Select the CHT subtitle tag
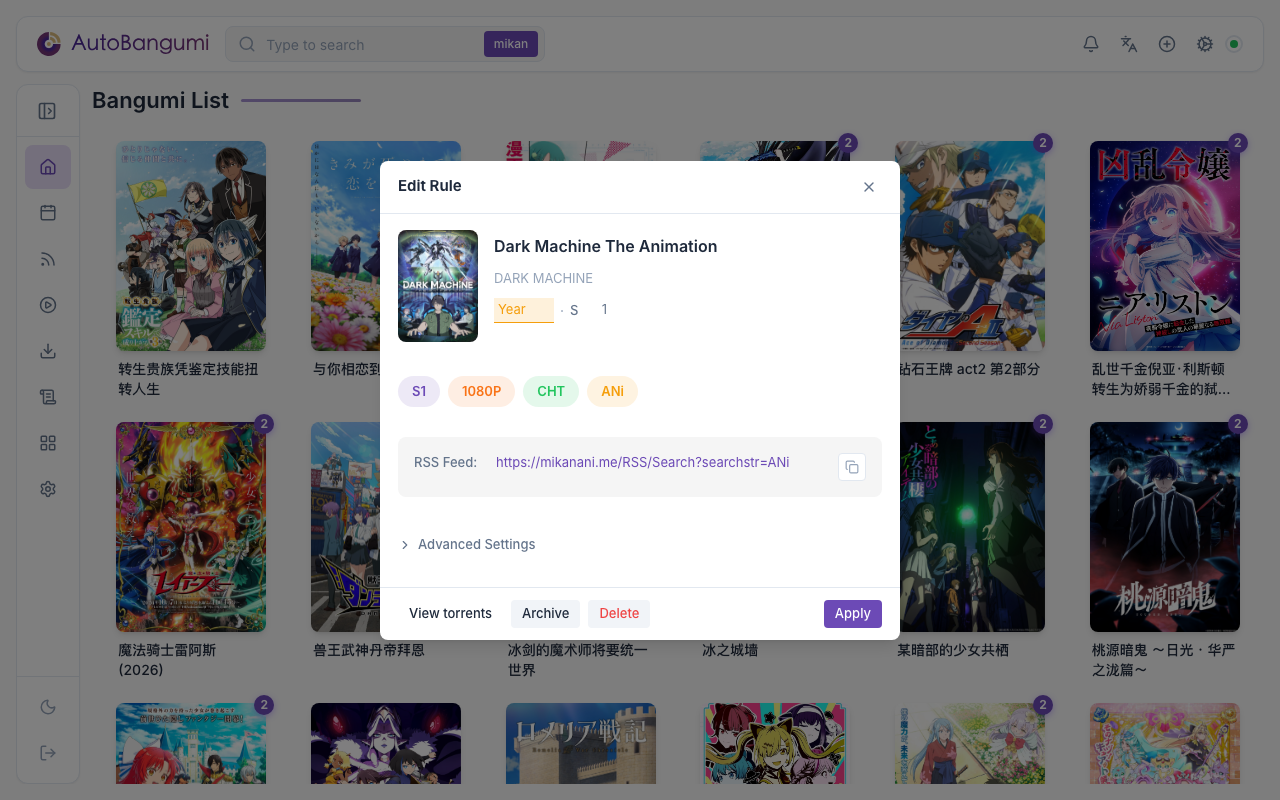The width and height of the screenshot is (1280, 800). tap(551, 391)
